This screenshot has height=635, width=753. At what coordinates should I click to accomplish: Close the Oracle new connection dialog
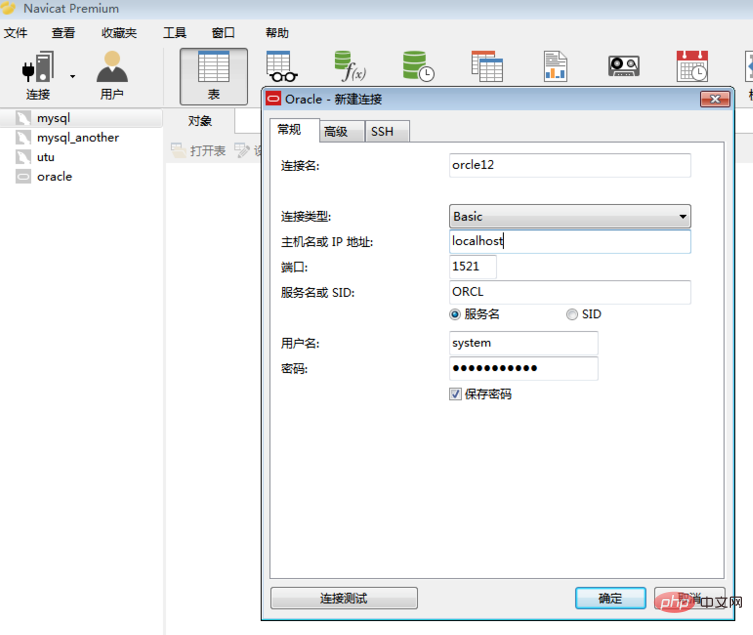tap(715, 99)
